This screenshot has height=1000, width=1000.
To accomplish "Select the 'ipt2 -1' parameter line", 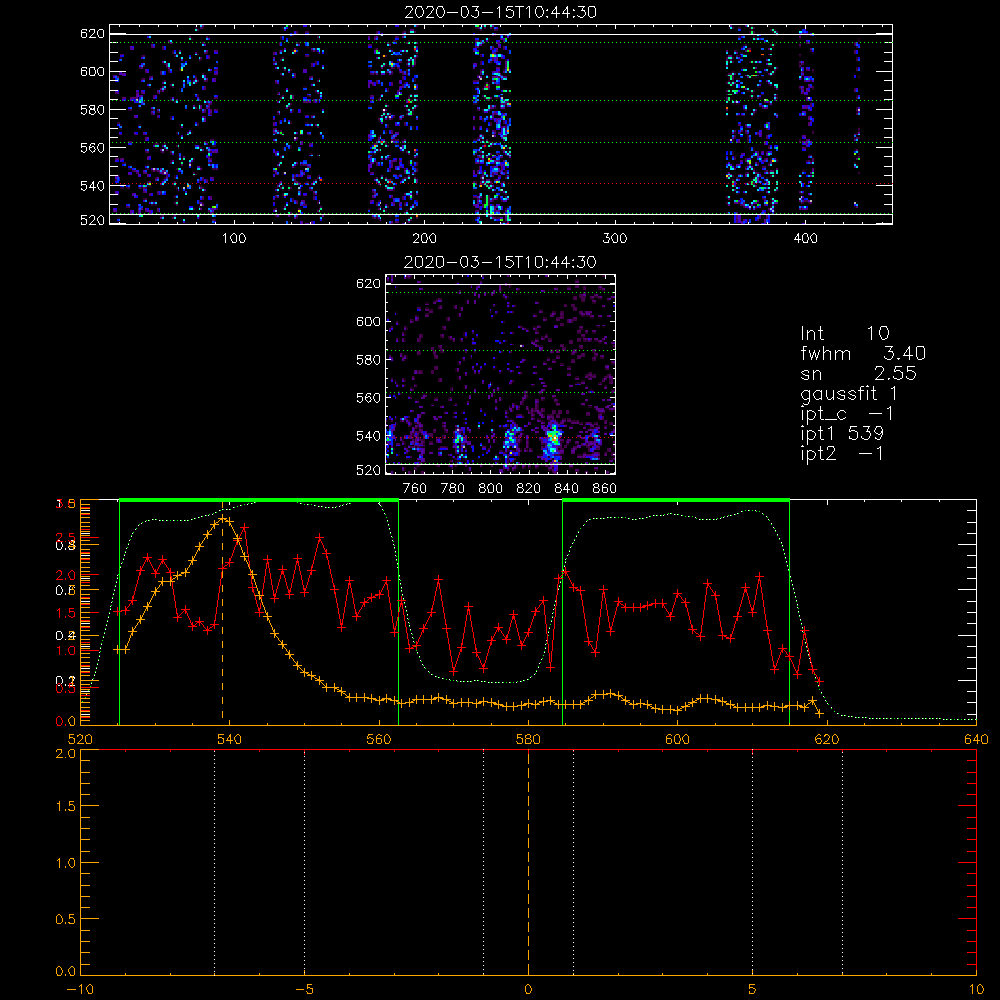I will (842, 453).
